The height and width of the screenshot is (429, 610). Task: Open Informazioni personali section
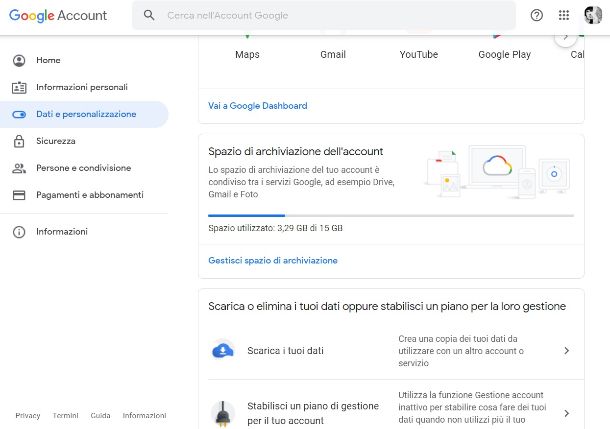pyautogui.click(x=84, y=87)
